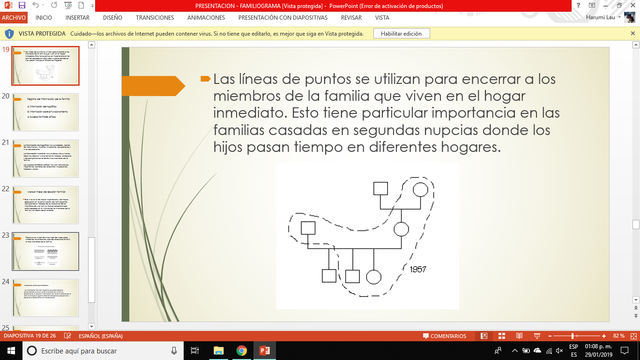Click the muted volume tray icon
The height and width of the screenshot is (360, 640).
[559, 351]
